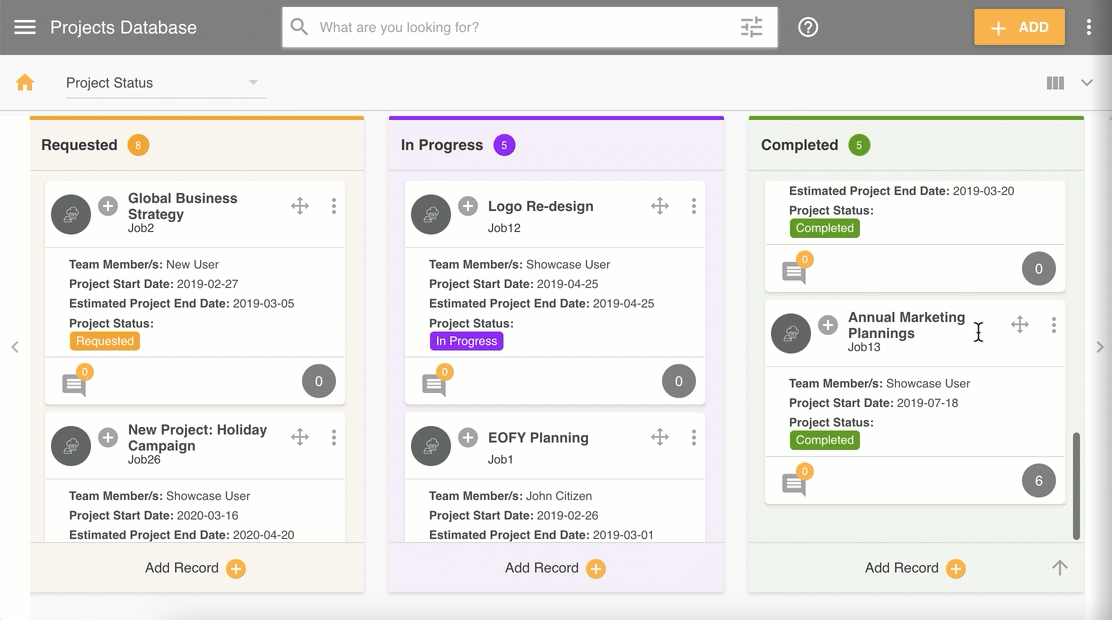Screen dimensions: 1112x620
Task: Click counter circle showing 6 on Annual Marketing
Action: coord(1039,481)
